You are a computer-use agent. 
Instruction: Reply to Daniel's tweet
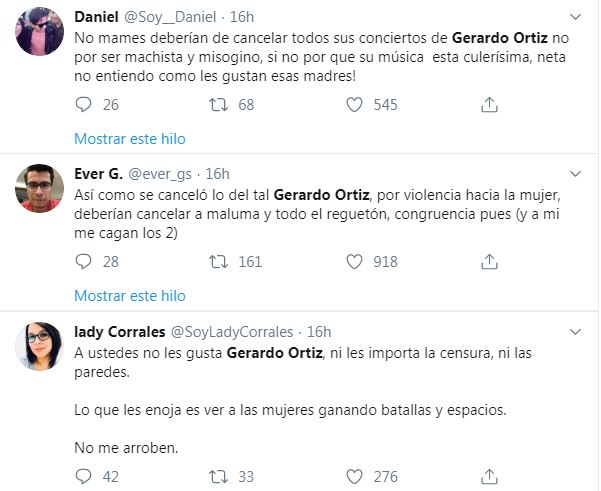(84, 105)
